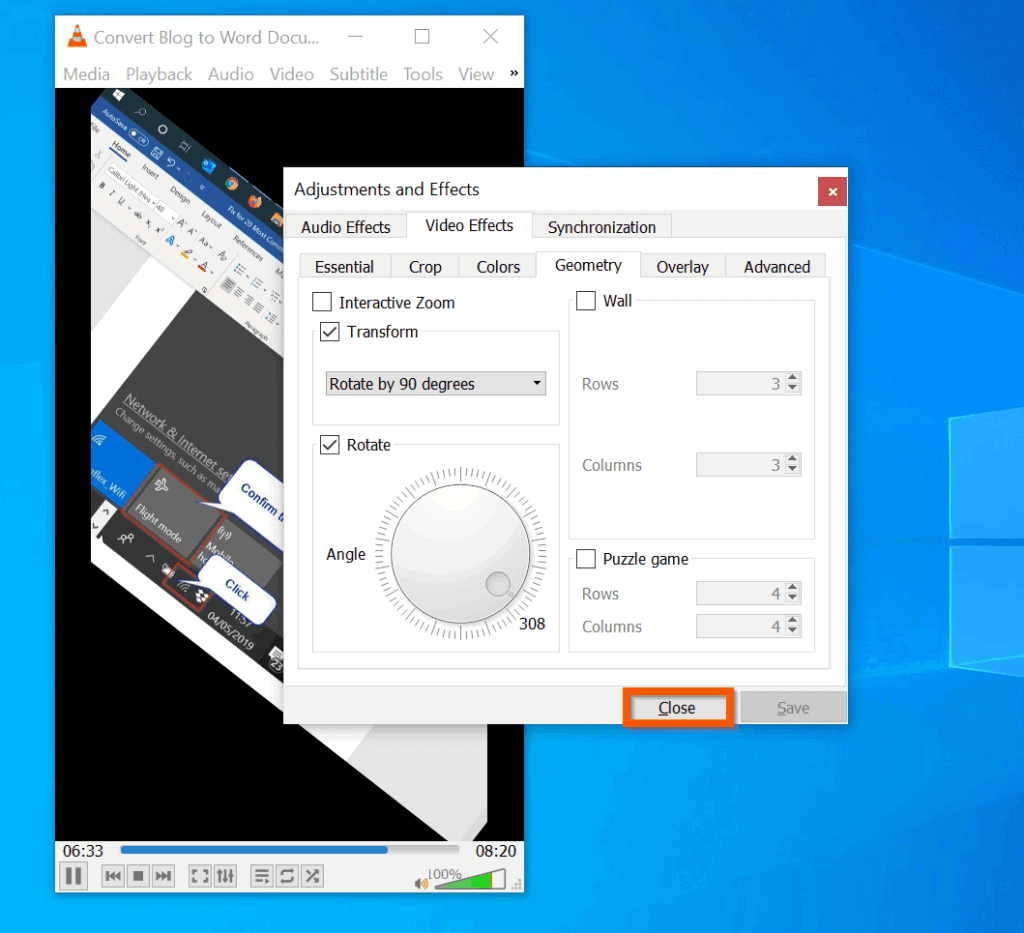Viewport: 1024px width, 933px height.
Task: Jump back to the previous media item
Action: point(112,875)
